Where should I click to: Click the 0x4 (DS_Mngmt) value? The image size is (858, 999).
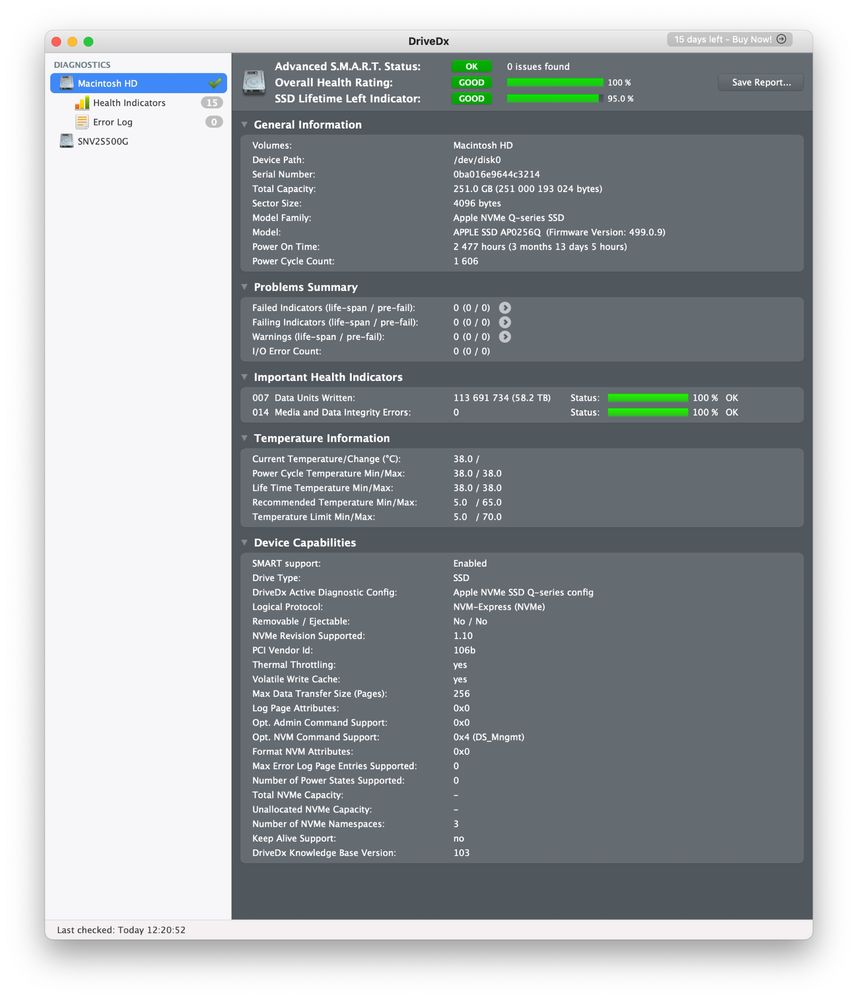489,737
